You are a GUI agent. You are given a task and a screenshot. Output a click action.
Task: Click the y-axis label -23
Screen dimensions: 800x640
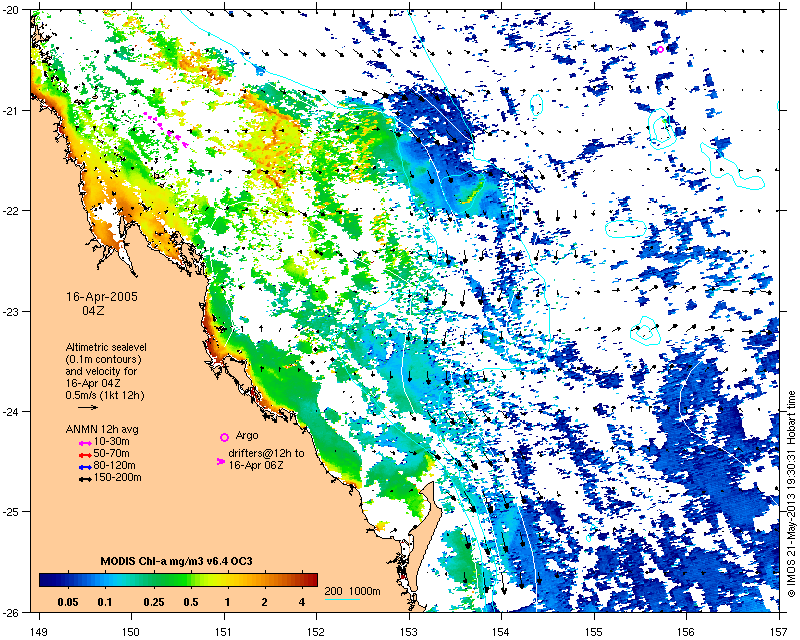coord(11,311)
